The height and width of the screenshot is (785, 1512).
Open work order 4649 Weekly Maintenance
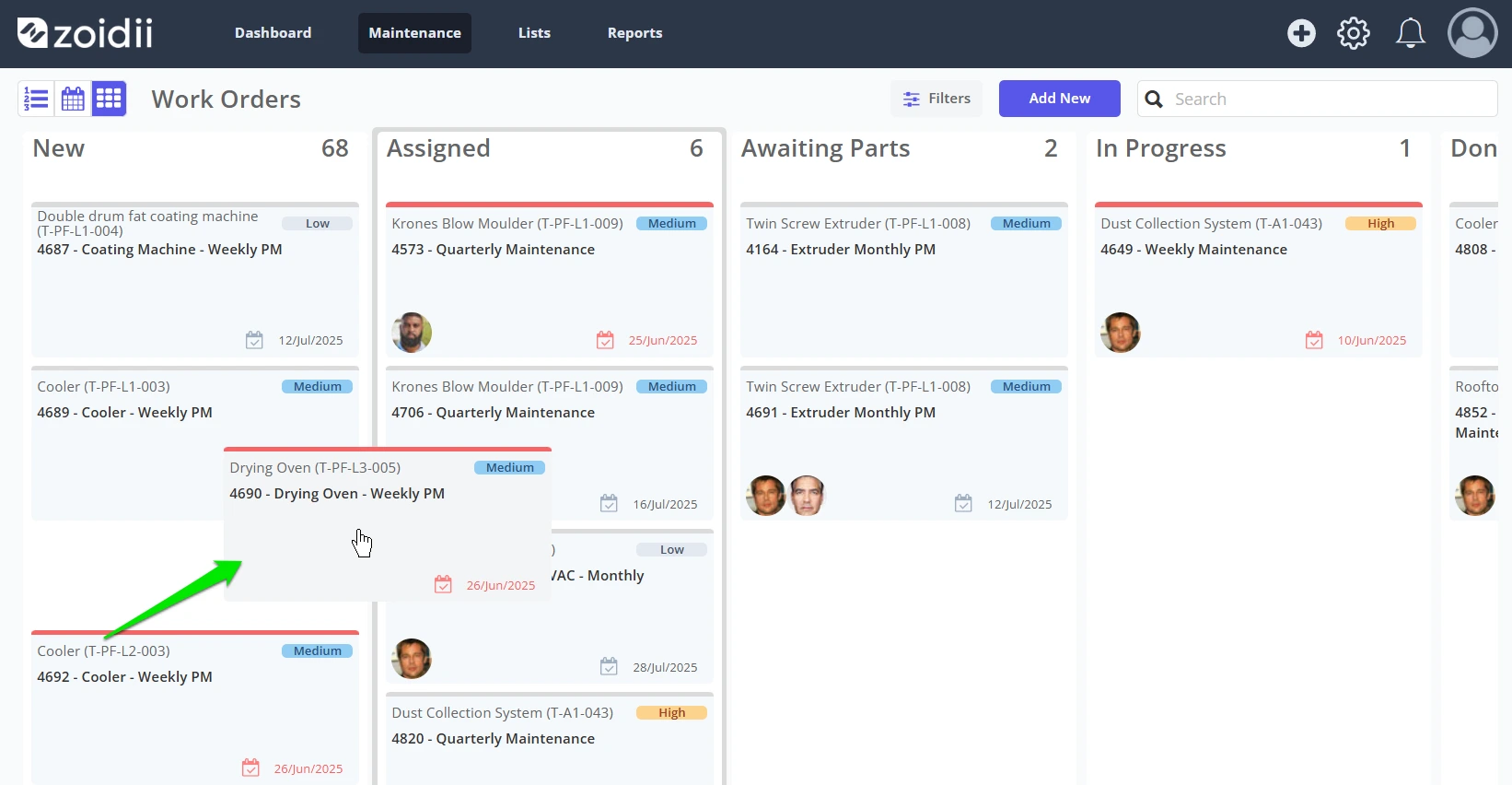(x=1193, y=250)
